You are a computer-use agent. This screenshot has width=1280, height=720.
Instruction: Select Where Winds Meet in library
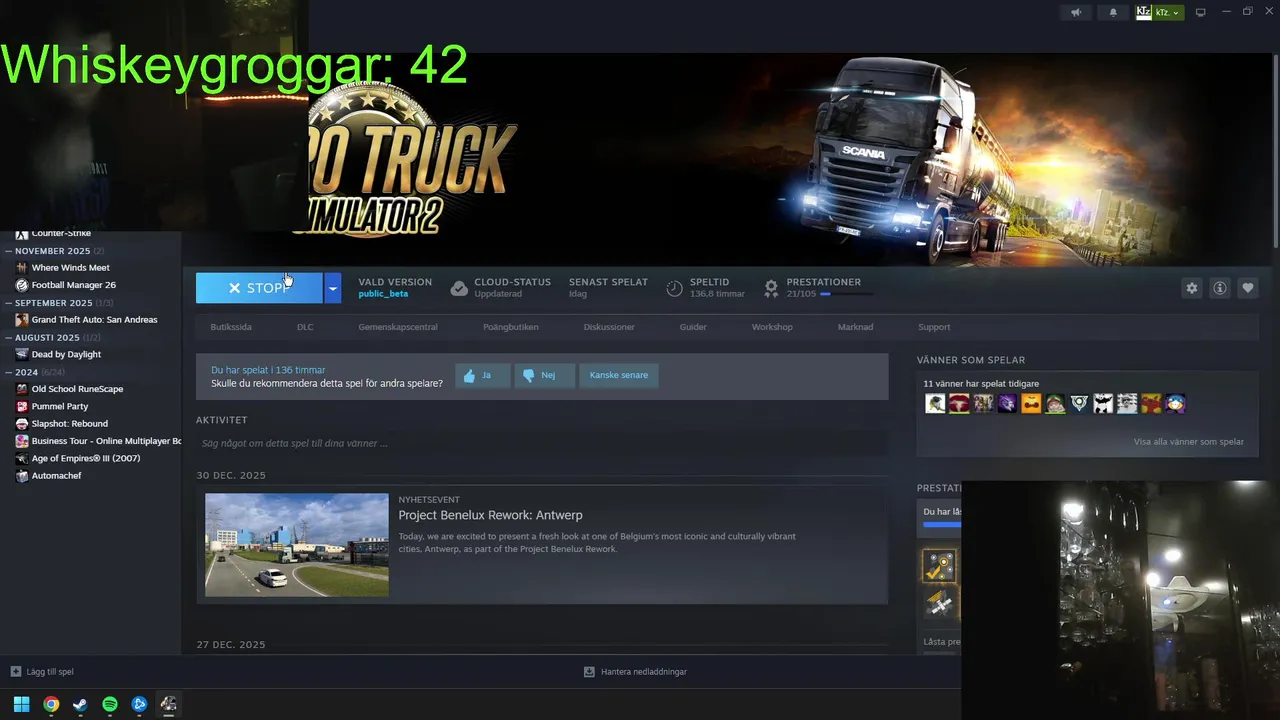point(70,268)
